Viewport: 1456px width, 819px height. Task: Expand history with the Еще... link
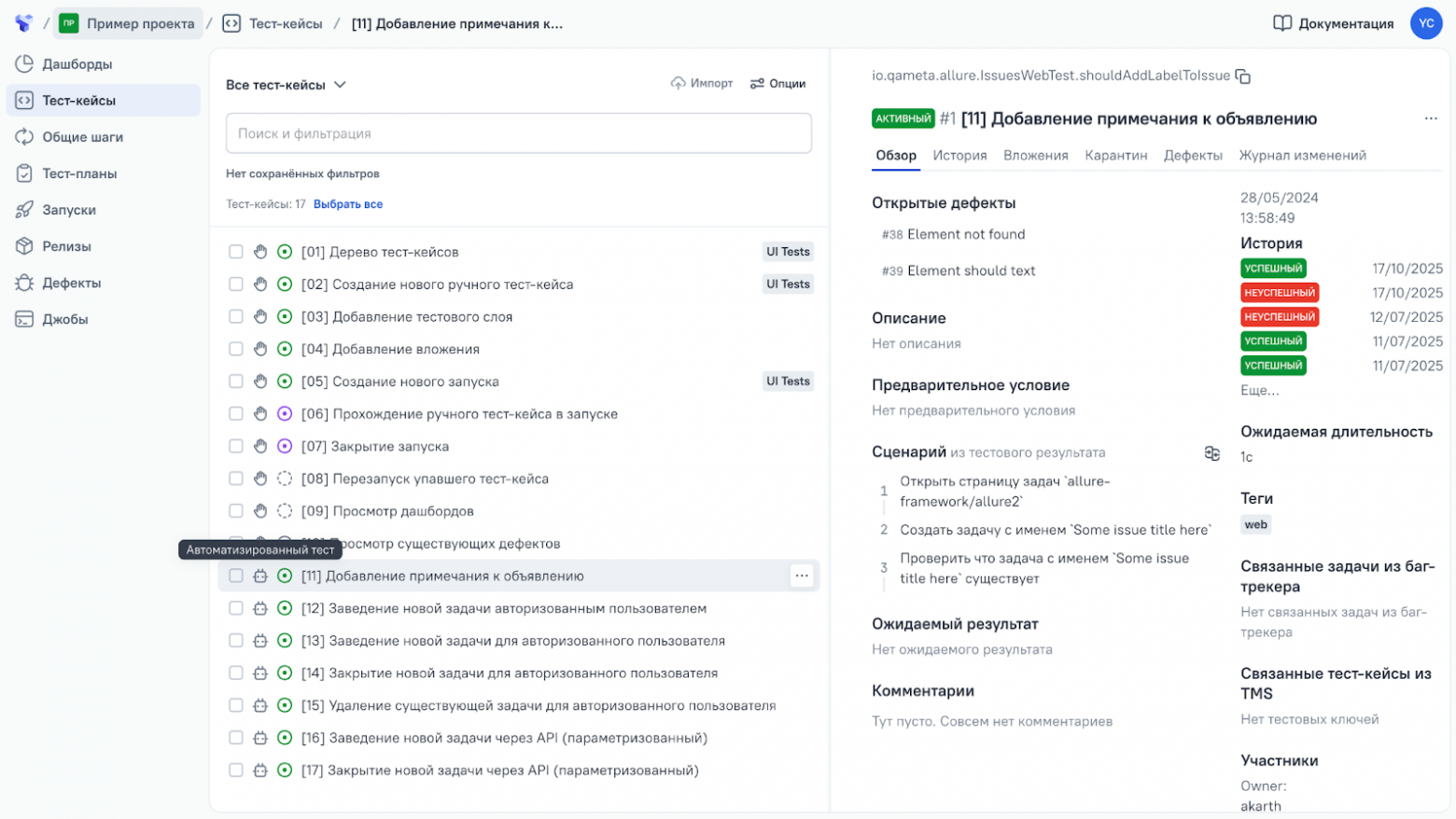(x=1259, y=390)
